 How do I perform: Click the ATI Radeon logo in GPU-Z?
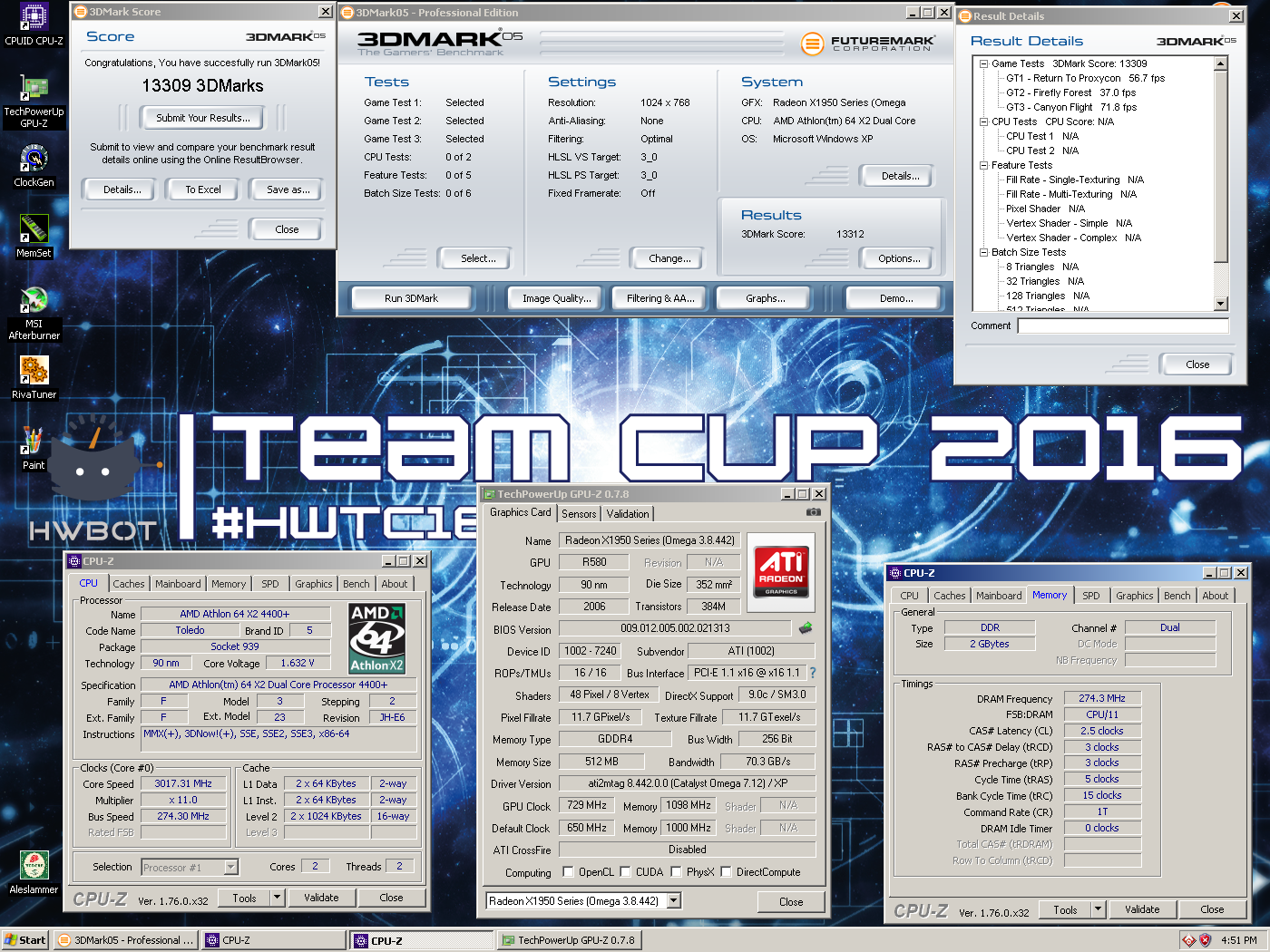point(781,572)
